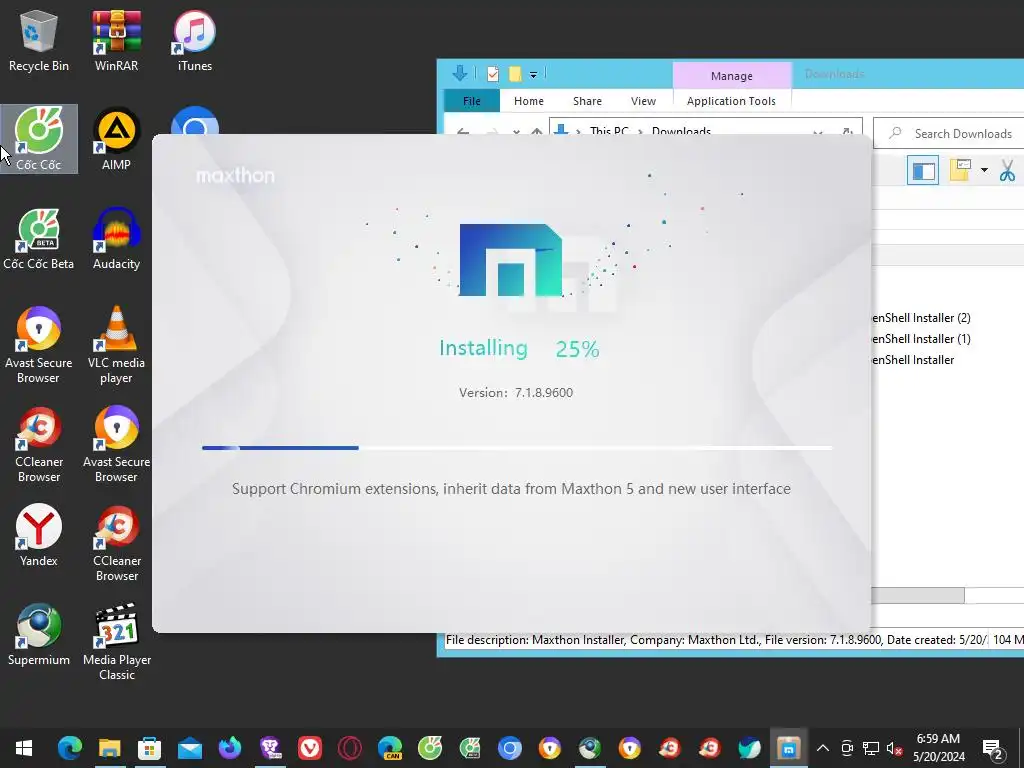
Task: Launch Edge Canary from the taskbar
Action: 390,748
